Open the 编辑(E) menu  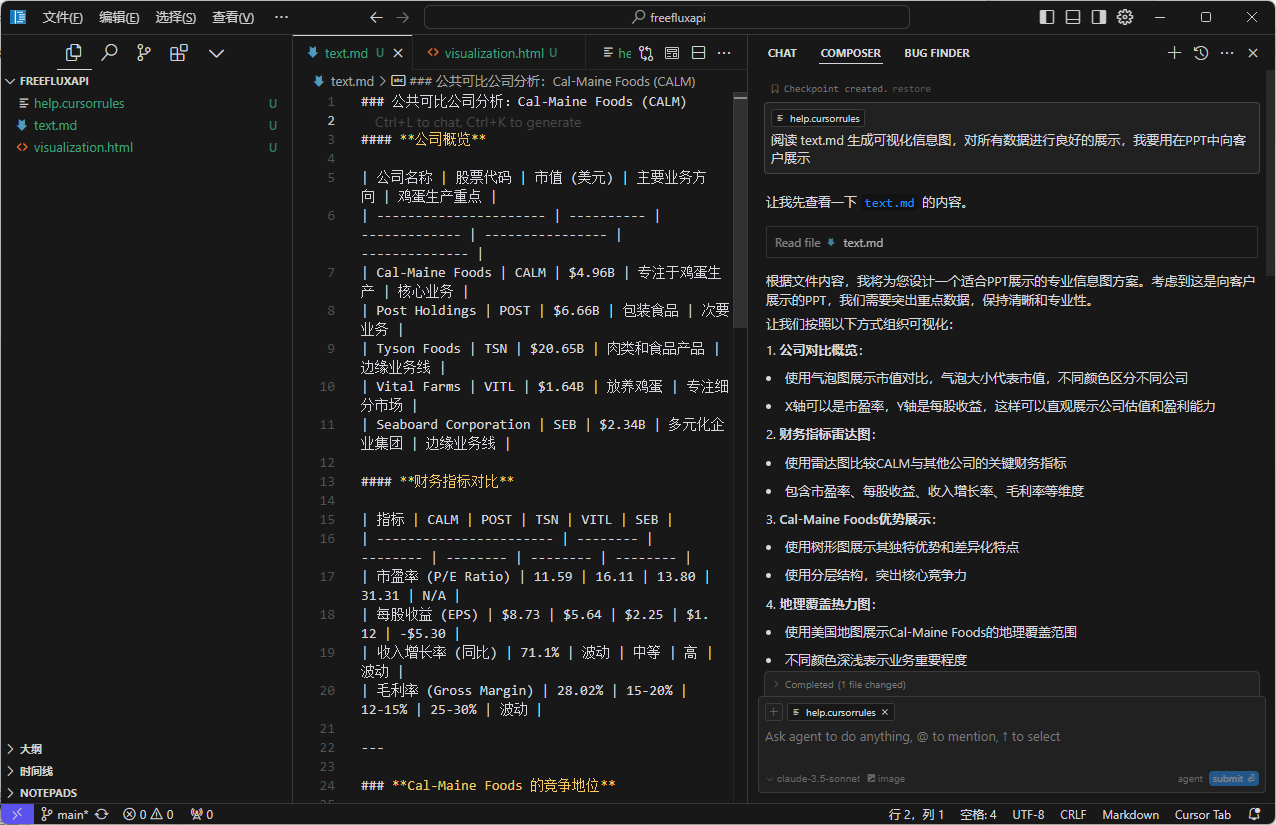[119, 17]
